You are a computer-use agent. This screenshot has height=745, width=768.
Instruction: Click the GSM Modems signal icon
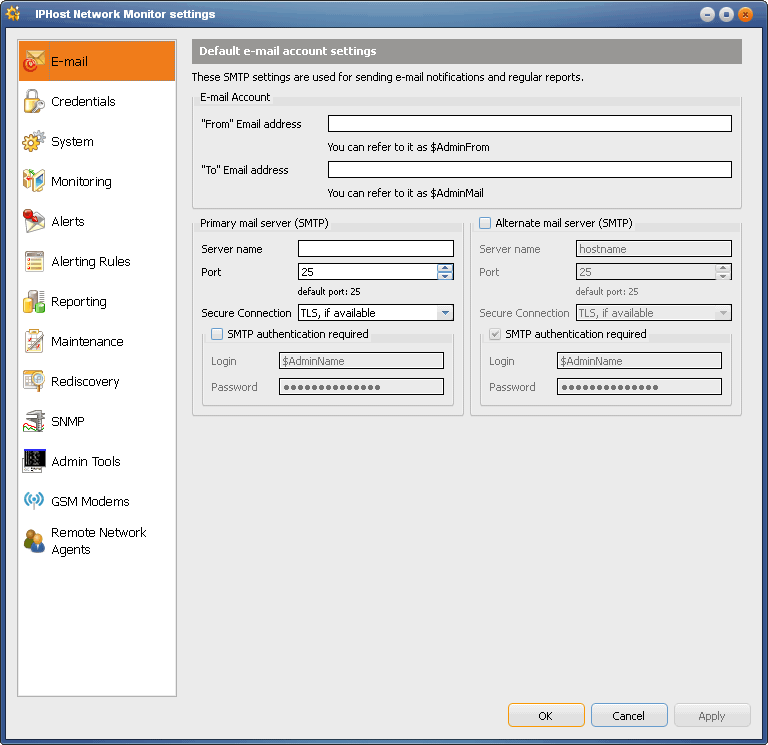(34, 501)
